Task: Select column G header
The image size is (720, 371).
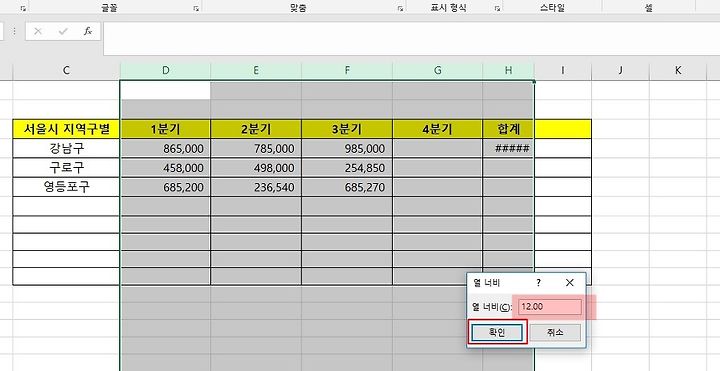Action: [438, 70]
